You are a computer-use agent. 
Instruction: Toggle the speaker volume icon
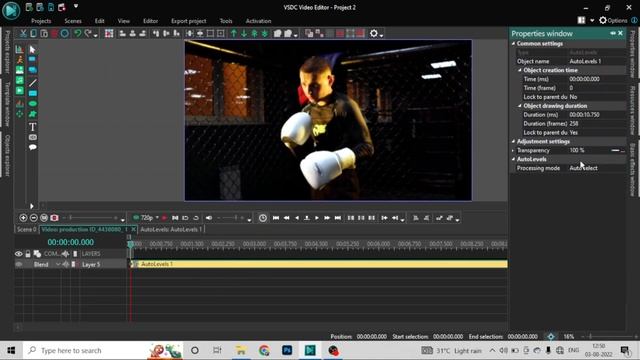(209, 218)
